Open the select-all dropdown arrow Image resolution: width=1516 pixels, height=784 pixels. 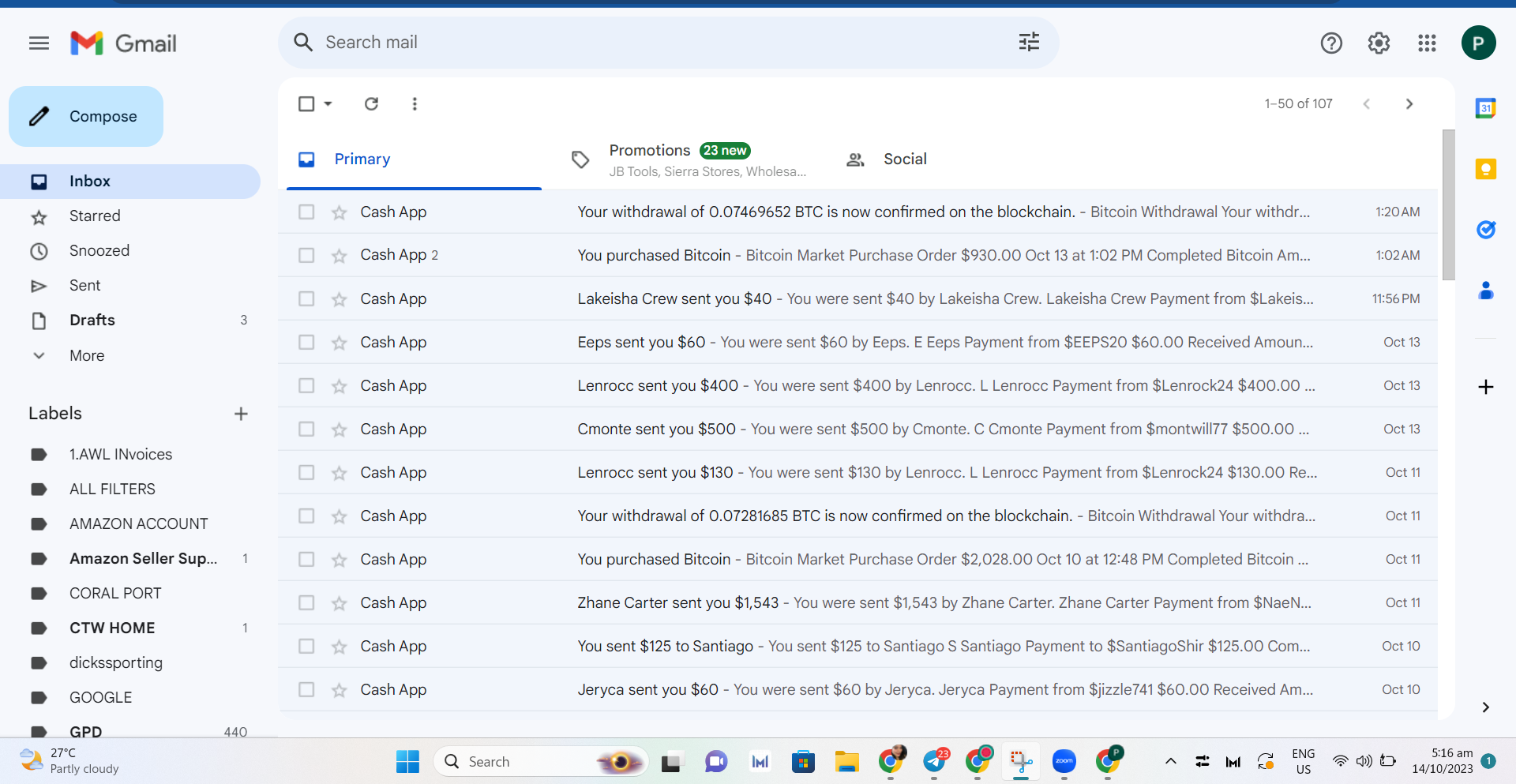tap(328, 103)
